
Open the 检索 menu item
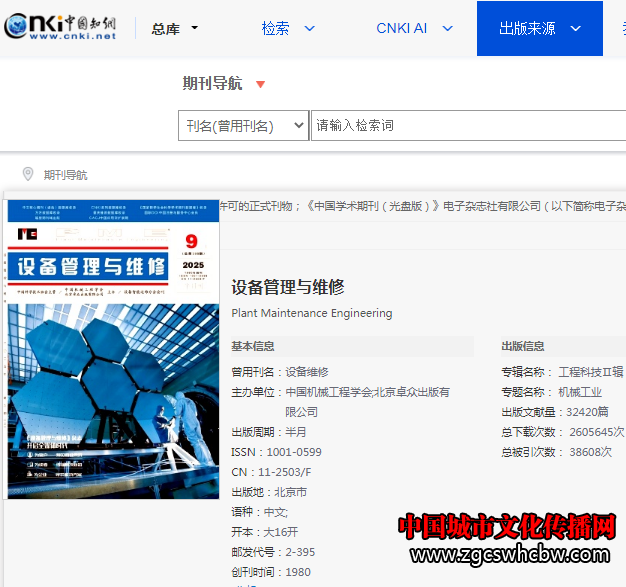tap(276, 28)
